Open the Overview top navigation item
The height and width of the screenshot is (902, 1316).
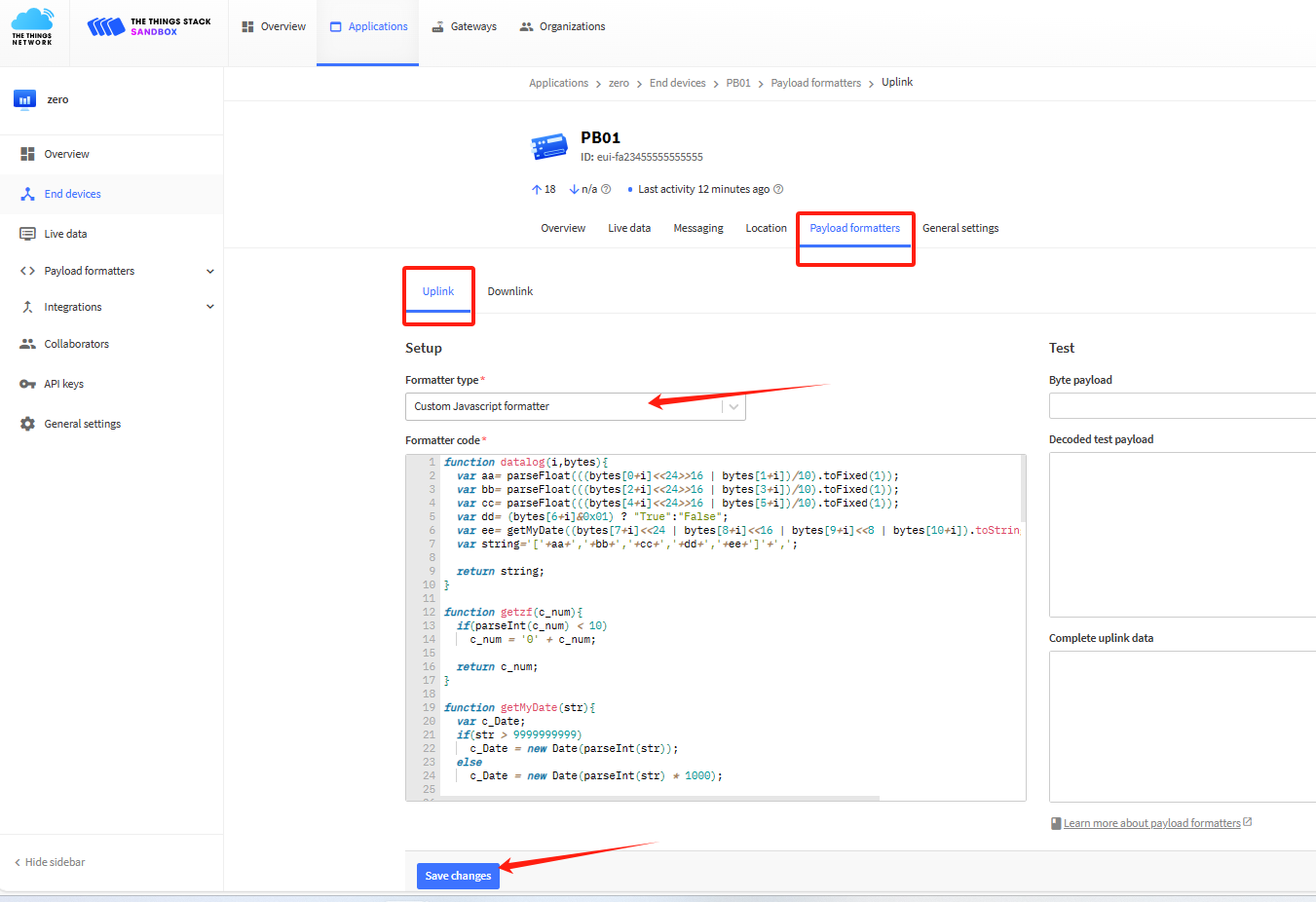pyautogui.click(x=274, y=27)
